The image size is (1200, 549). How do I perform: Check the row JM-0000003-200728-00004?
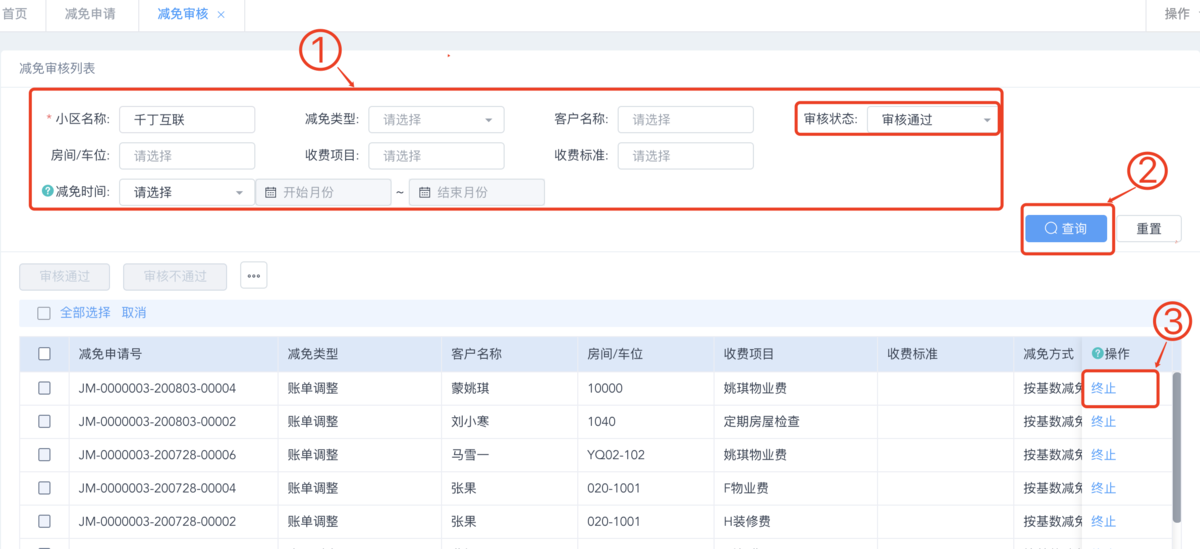pyautogui.click(x=44, y=488)
